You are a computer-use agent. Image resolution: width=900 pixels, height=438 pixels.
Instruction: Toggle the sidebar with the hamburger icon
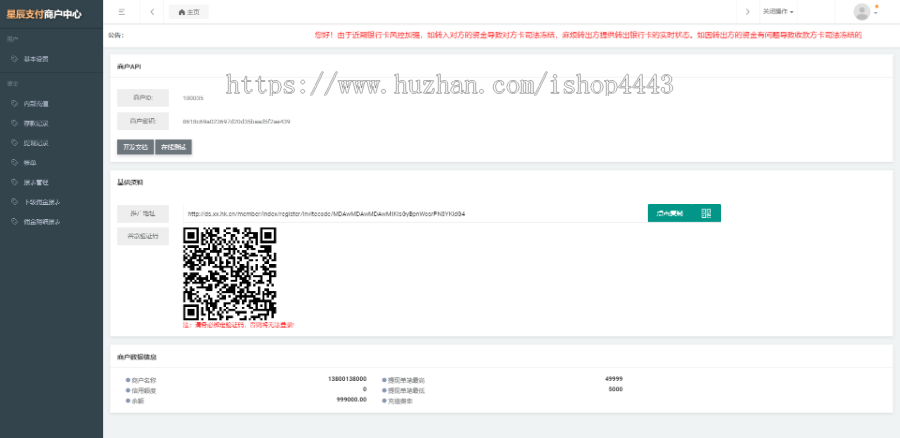coord(122,11)
